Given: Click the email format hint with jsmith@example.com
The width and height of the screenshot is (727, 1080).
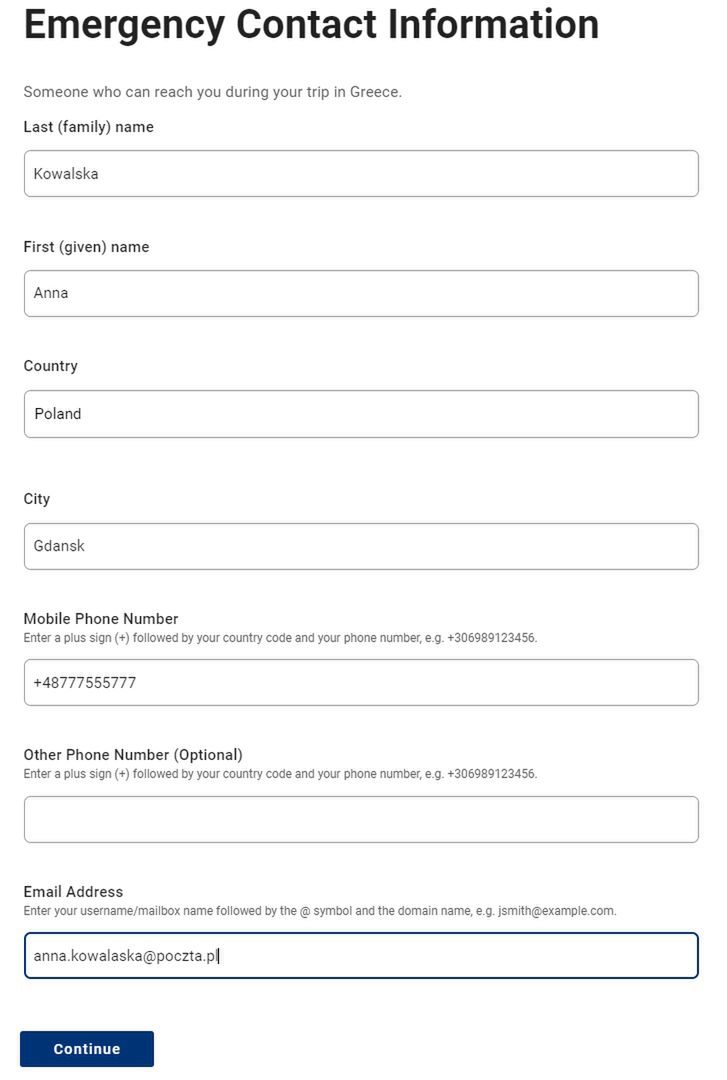Looking at the screenshot, I should [320, 911].
